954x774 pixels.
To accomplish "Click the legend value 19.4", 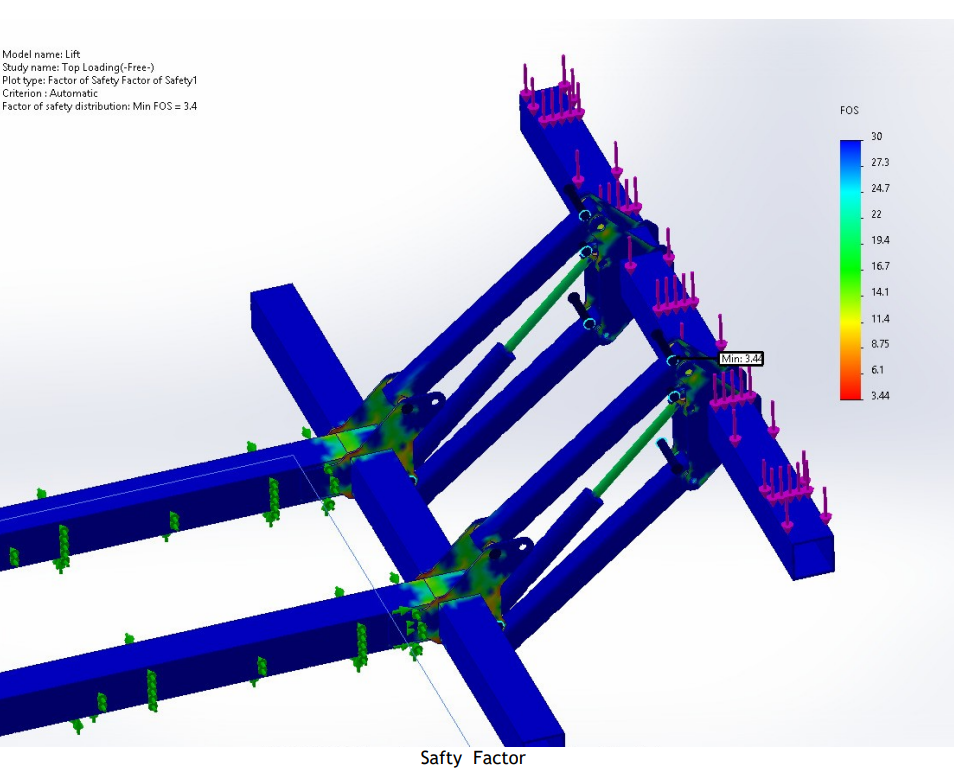I will coord(880,240).
